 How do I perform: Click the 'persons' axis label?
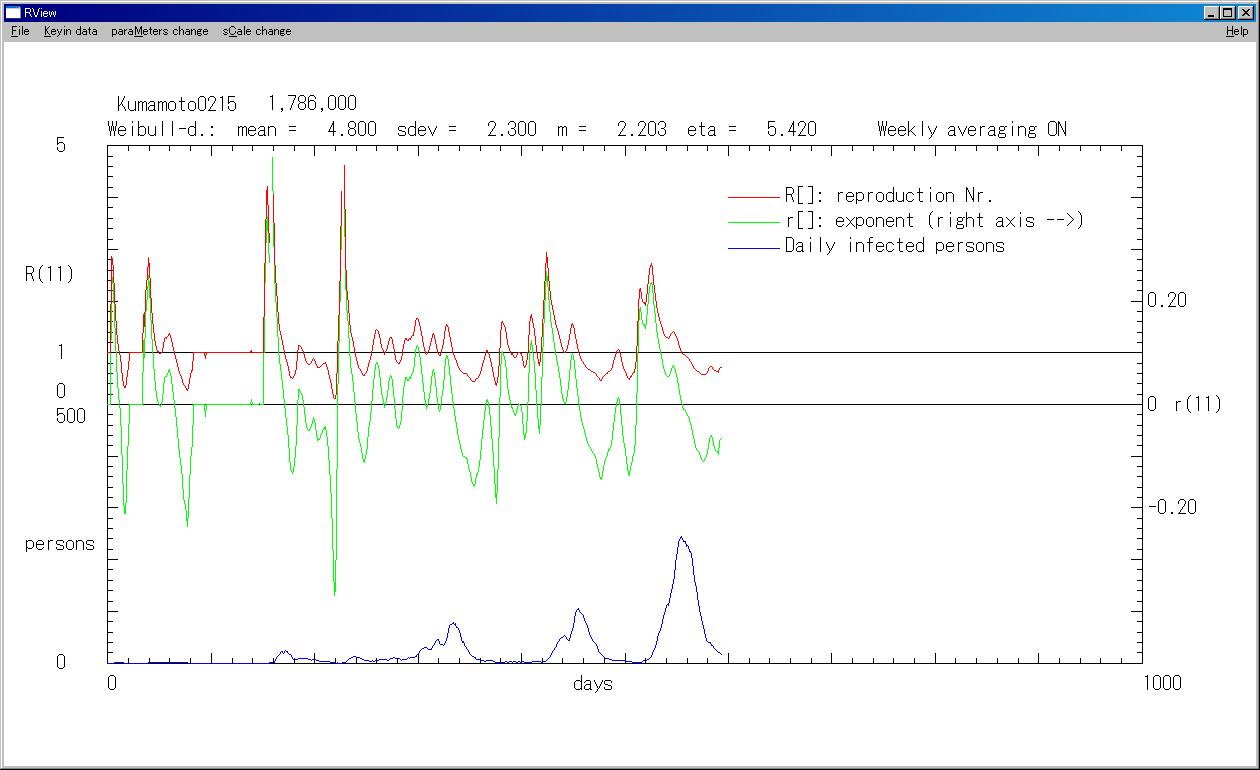(60, 545)
